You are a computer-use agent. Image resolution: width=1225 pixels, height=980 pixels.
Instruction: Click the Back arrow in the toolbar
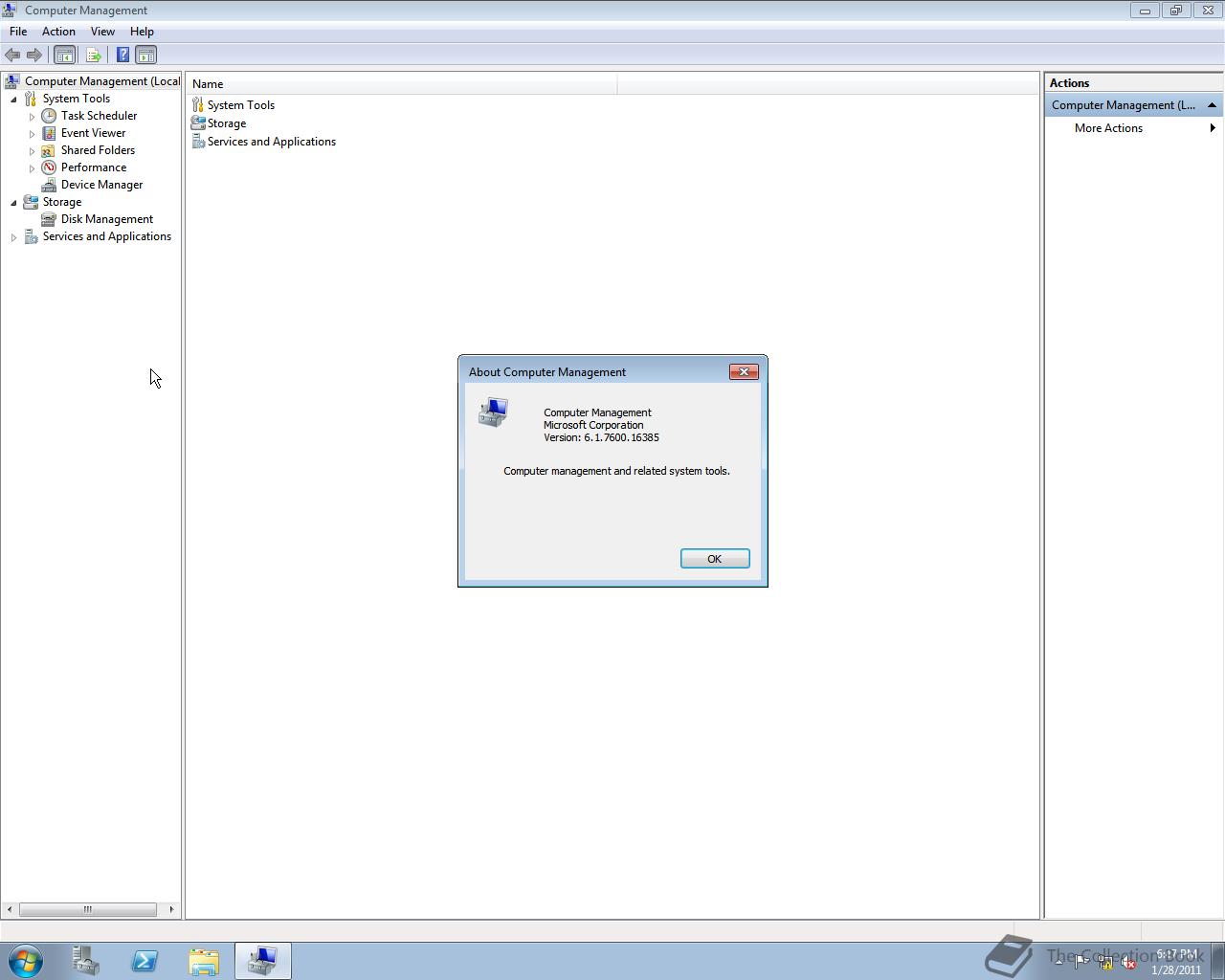pyautogui.click(x=12, y=56)
